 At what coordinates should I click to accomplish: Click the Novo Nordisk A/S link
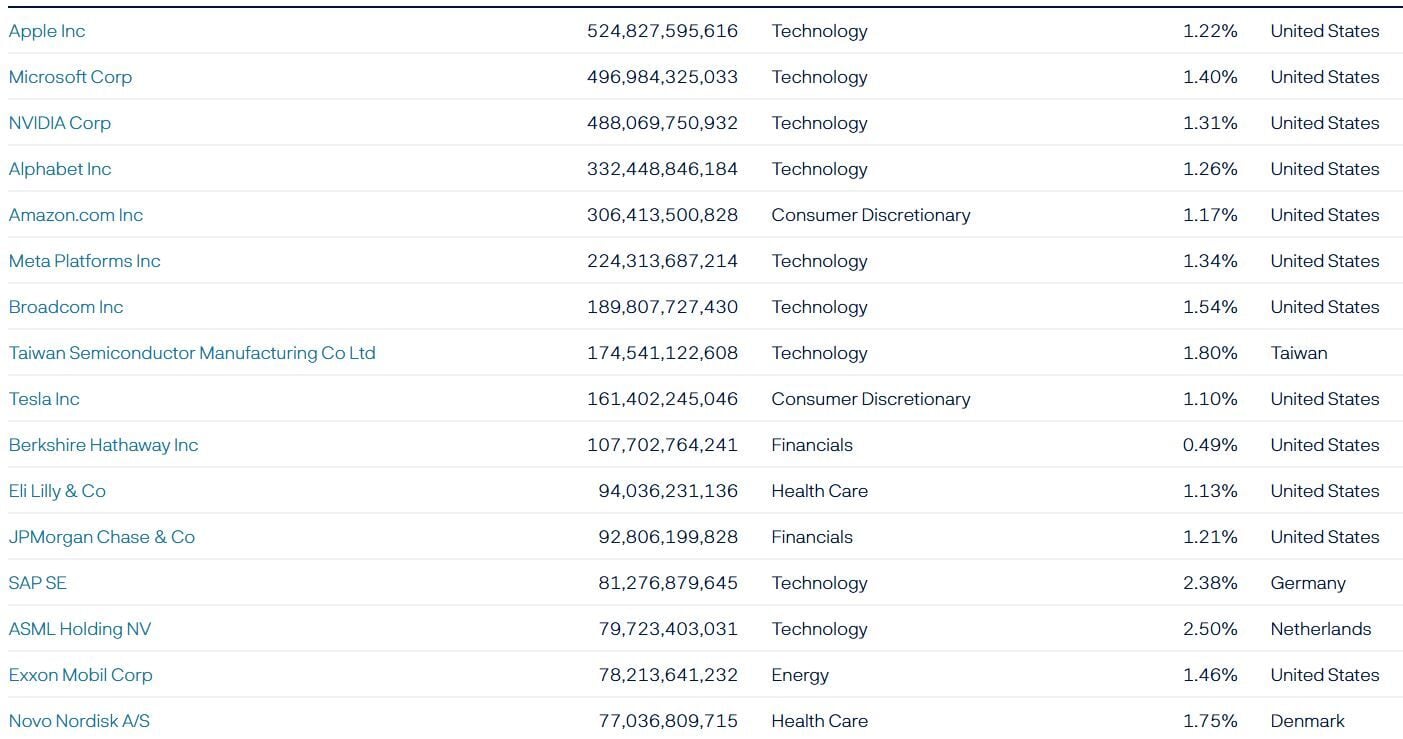[80, 721]
